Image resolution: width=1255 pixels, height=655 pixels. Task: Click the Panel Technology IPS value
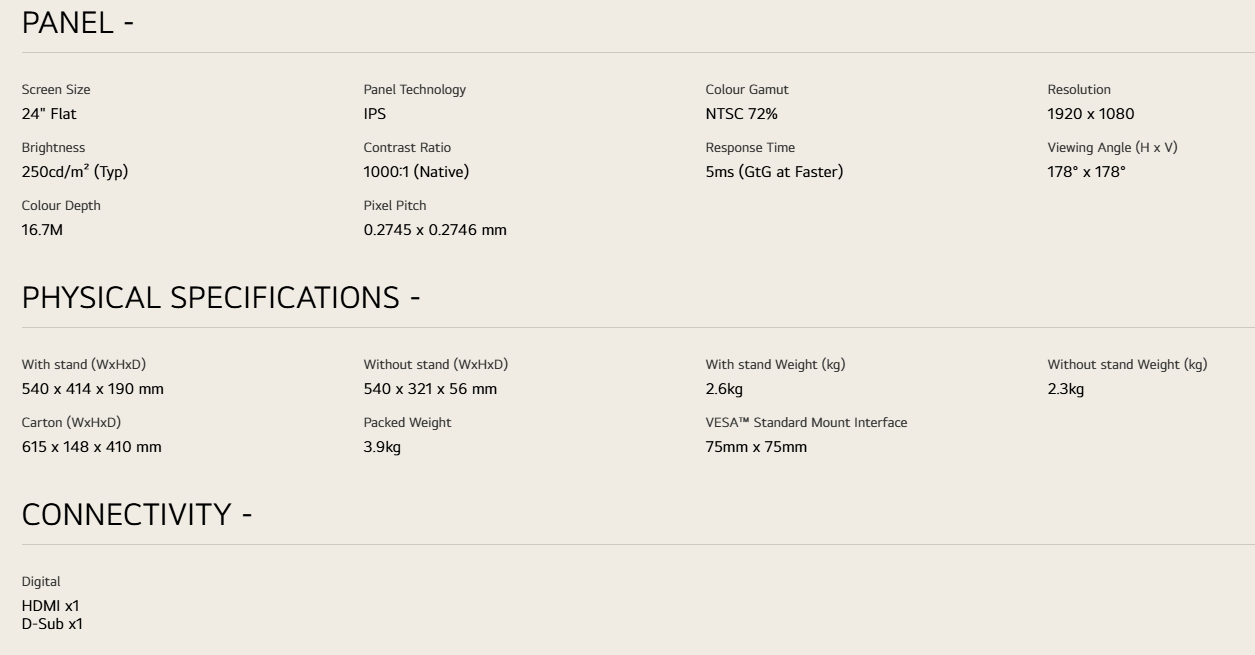[375, 114]
